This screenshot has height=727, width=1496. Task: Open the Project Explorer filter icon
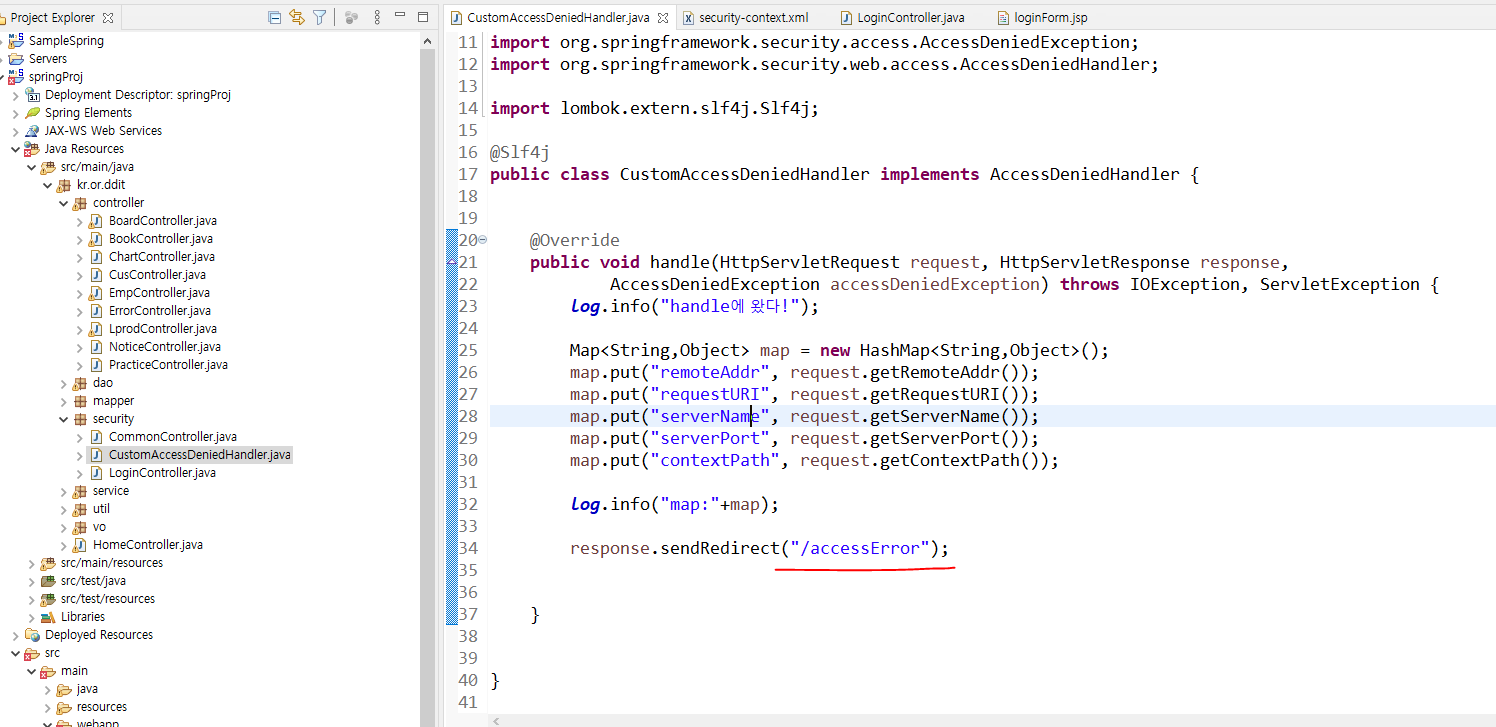click(x=319, y=17)
